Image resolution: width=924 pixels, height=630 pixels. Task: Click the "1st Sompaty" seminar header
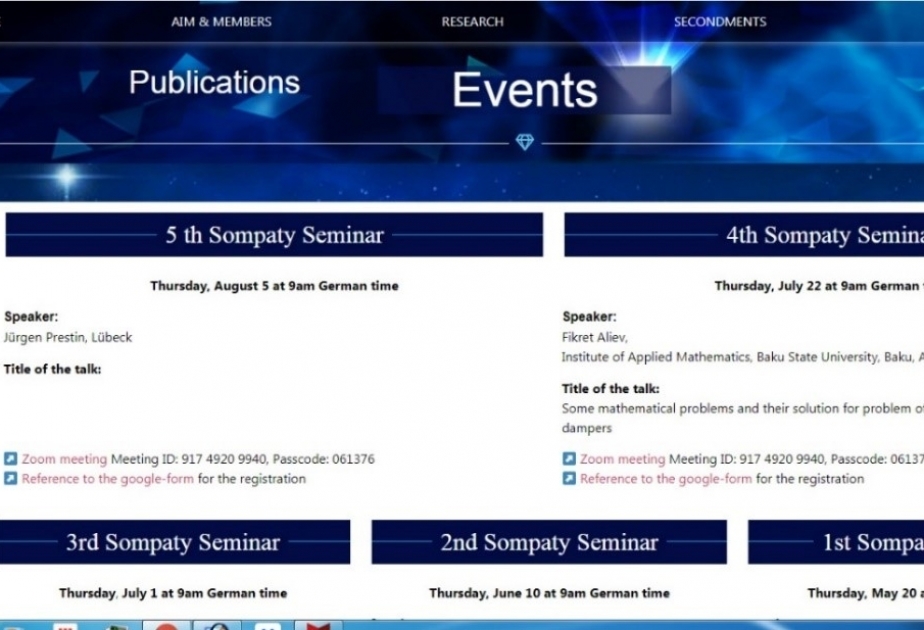[836, 542]
